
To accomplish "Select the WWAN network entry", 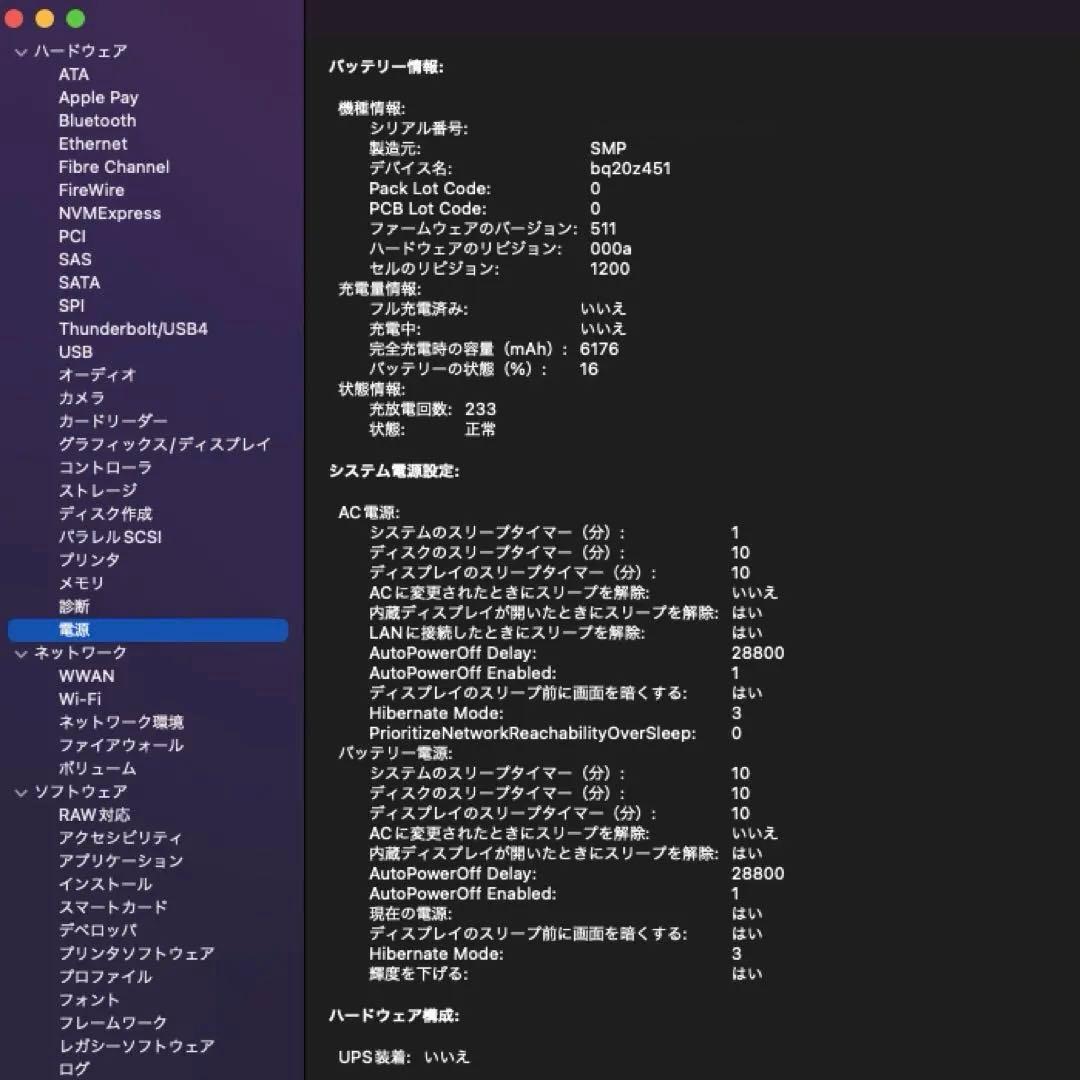I will coord(88,676).
